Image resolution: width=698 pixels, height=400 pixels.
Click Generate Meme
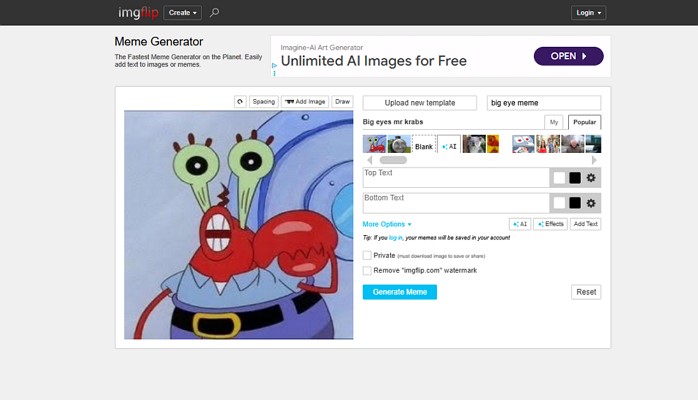click(x=400, y=292)
